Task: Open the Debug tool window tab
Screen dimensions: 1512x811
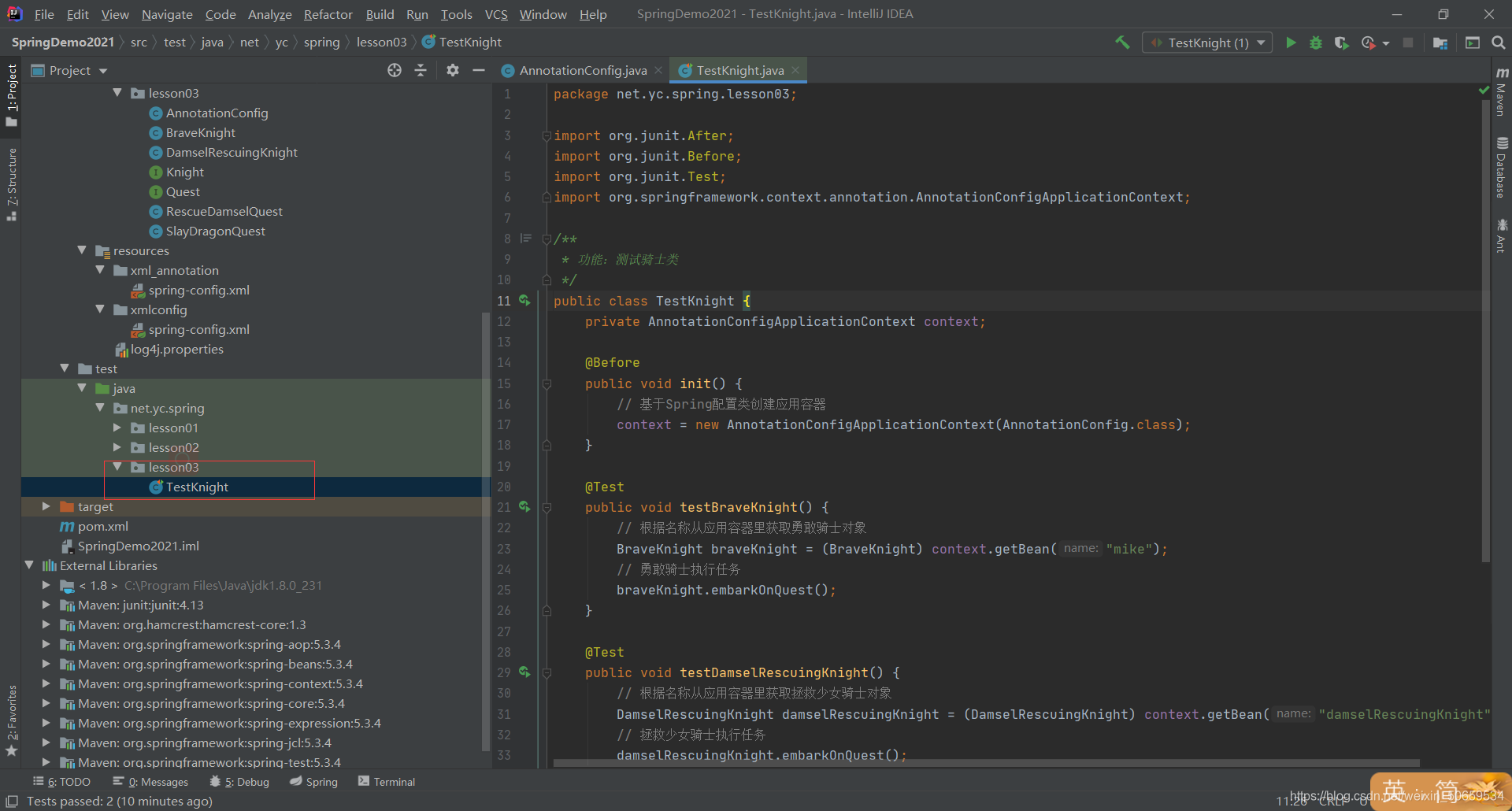Action: (x=239, y=781)
